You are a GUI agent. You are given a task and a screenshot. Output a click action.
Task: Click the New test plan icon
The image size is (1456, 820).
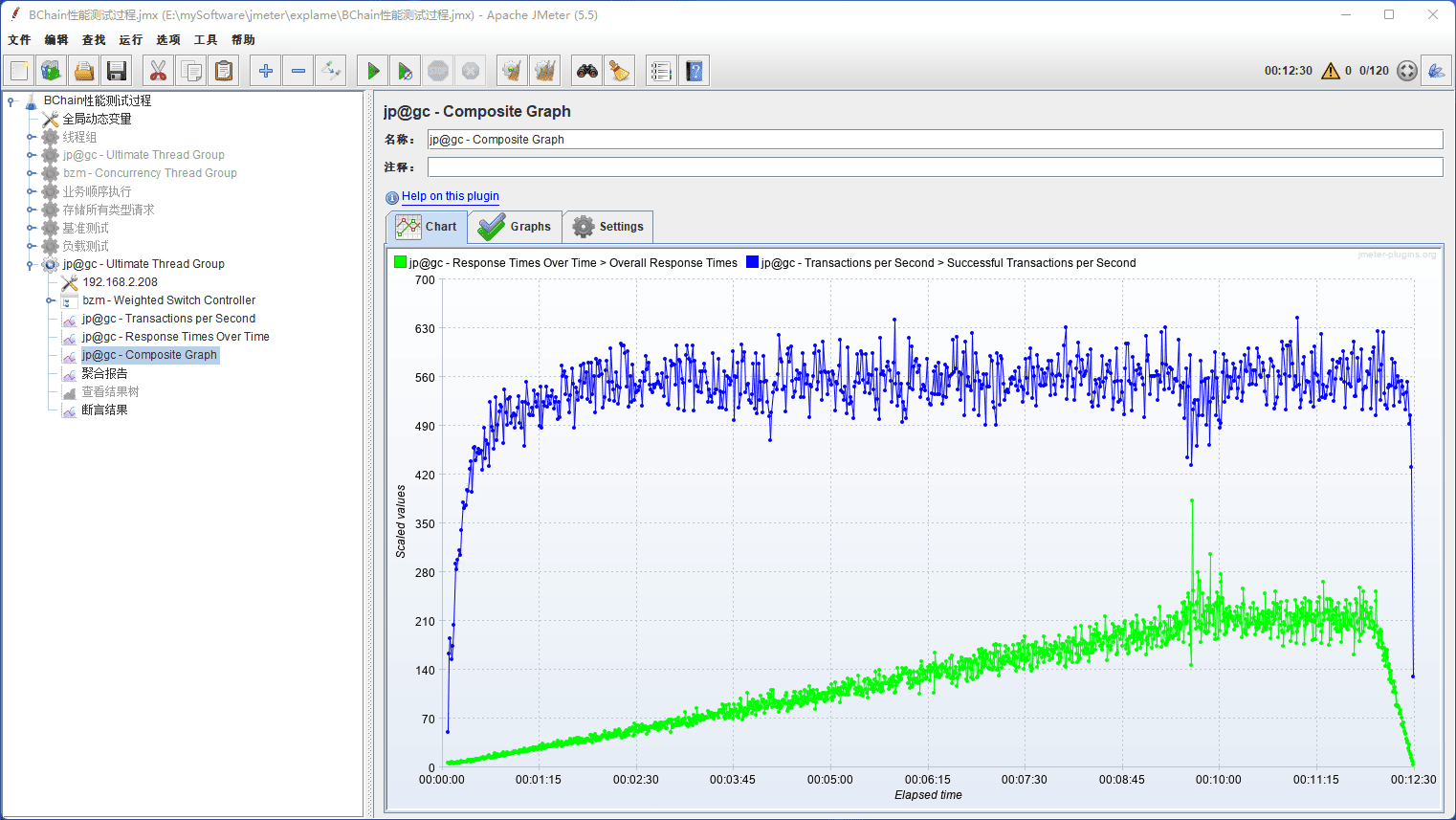19,71
